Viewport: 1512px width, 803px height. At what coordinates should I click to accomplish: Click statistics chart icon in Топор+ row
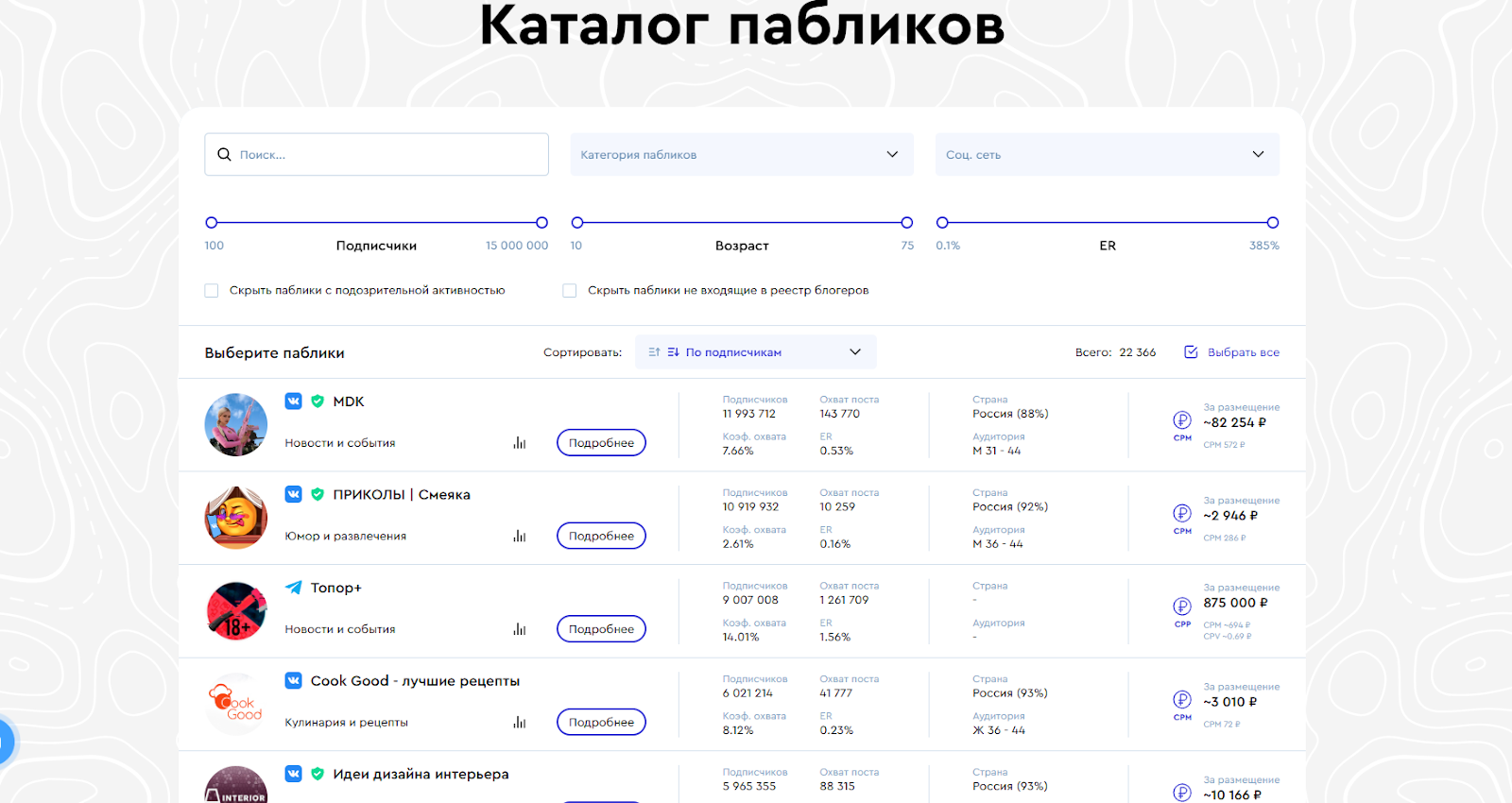[519, 629]
